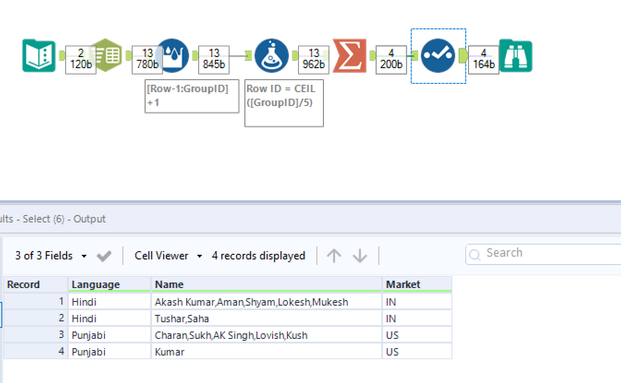Click the Record column header
This screenshot has width=621, height=383.
pyautogui.click(x=36, y=284)
